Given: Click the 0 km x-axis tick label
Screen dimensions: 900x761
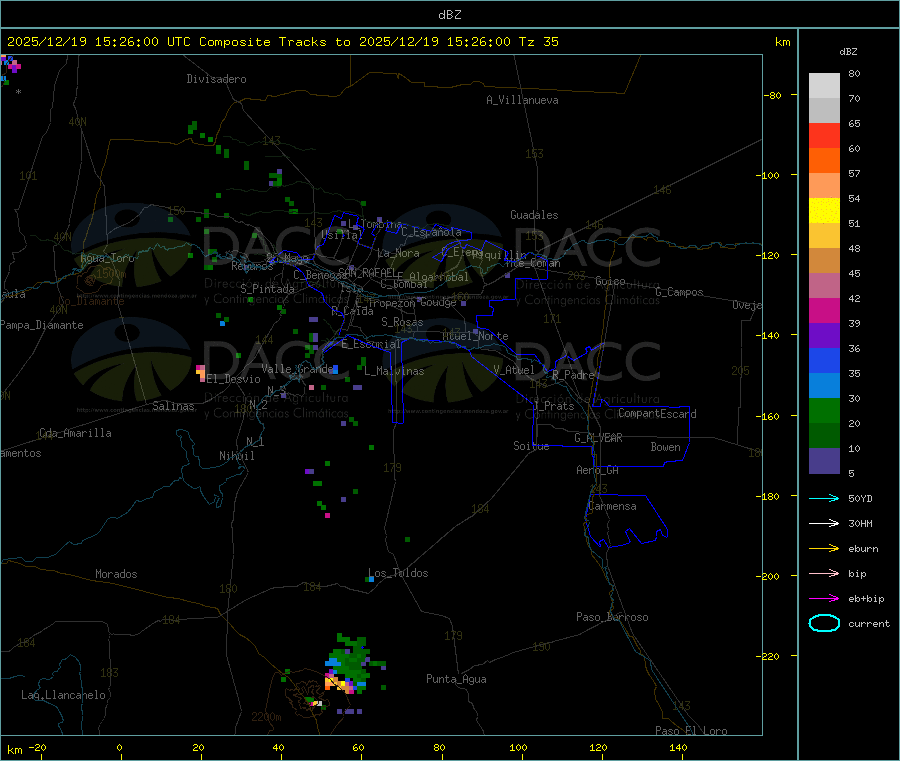Looking at the screenshot, I should [x=119, y=747].
